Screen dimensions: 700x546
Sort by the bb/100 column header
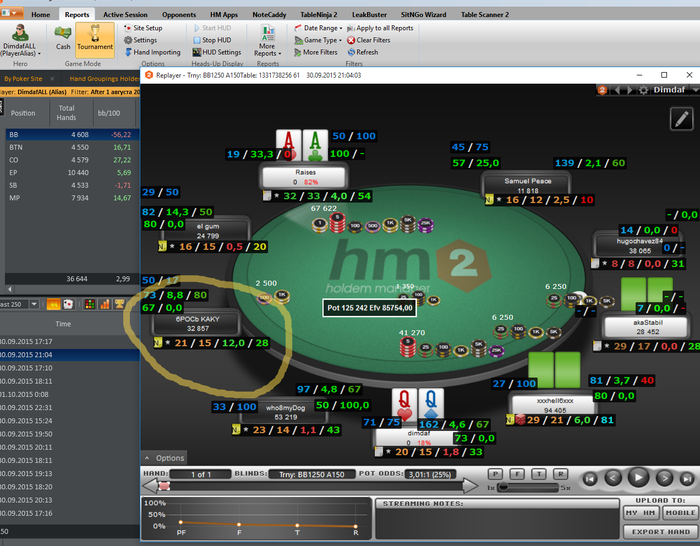109,113
